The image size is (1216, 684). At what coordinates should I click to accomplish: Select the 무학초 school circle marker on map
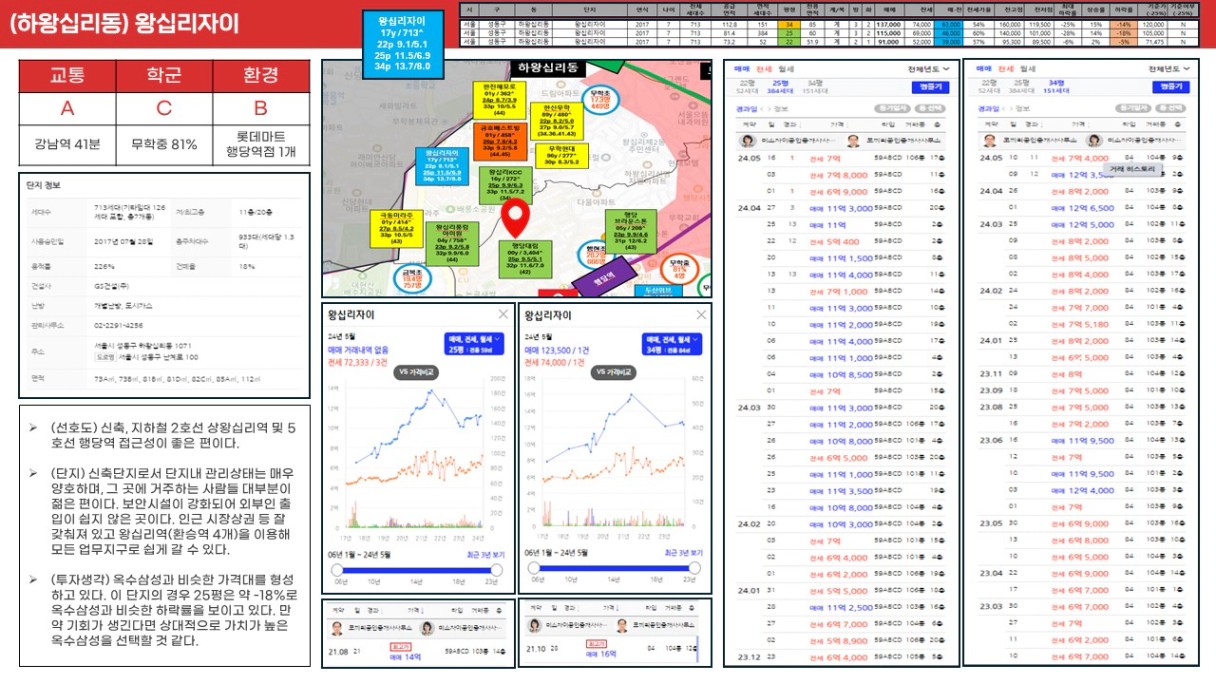click(600, 100)
